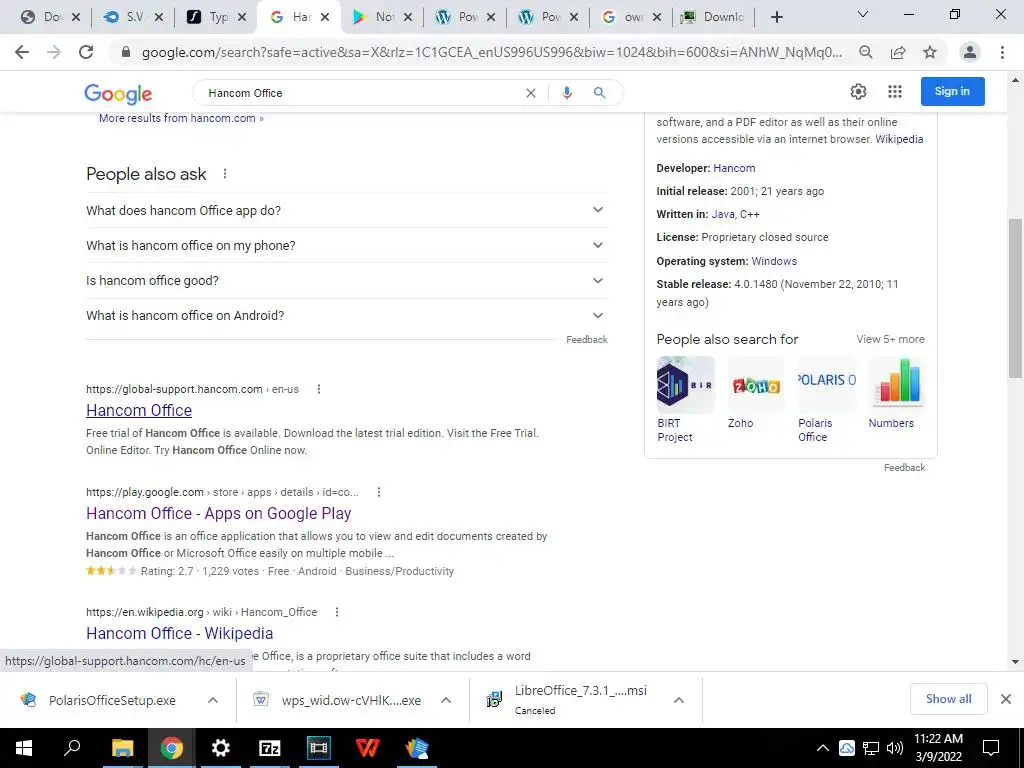This screenshot has width=1024, height=768.
Task: Close the downloads bar
Action: coord(1006,699)
